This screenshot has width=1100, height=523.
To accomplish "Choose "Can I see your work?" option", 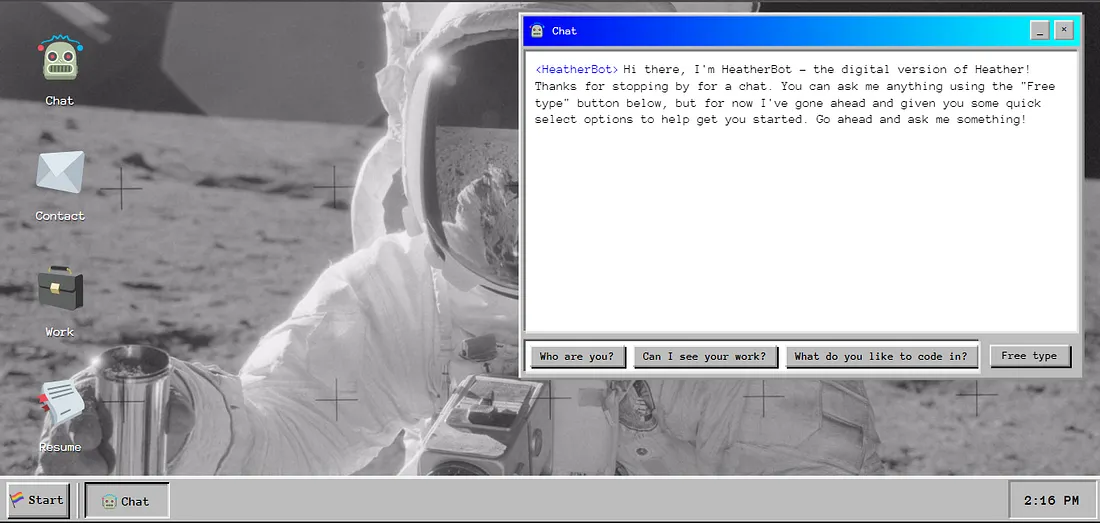I will [705, 356].
